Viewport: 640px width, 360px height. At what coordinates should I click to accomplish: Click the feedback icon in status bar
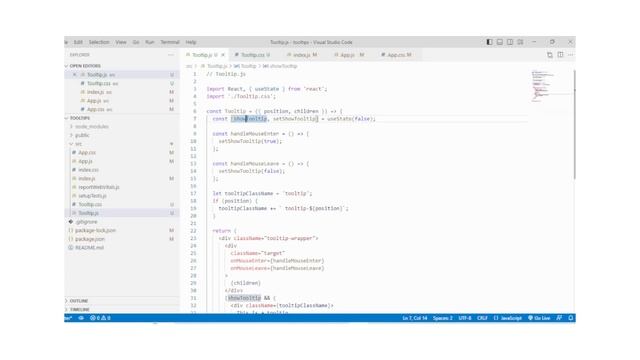(559, 318)
